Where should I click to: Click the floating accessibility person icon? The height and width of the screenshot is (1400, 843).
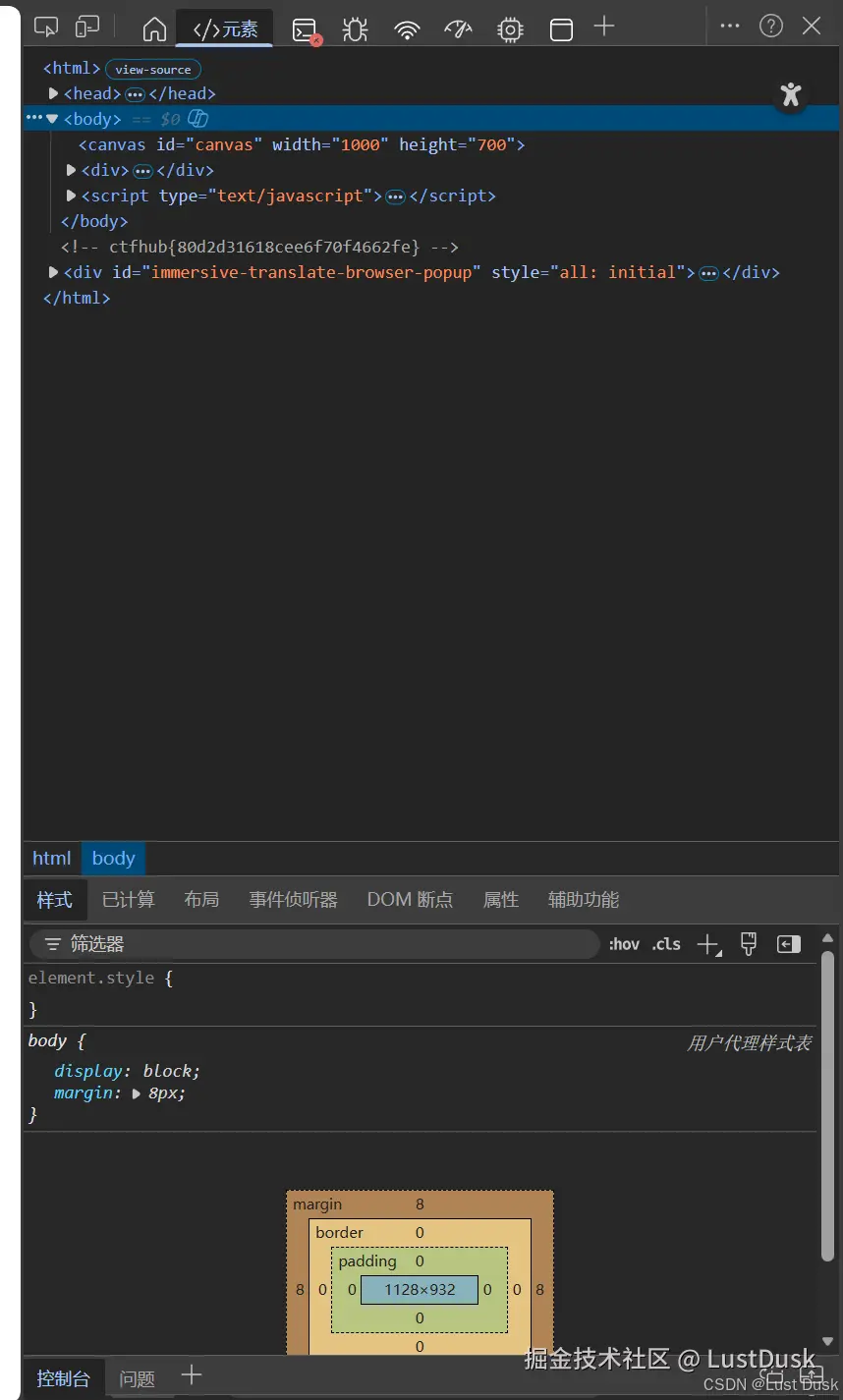(791, 94)
